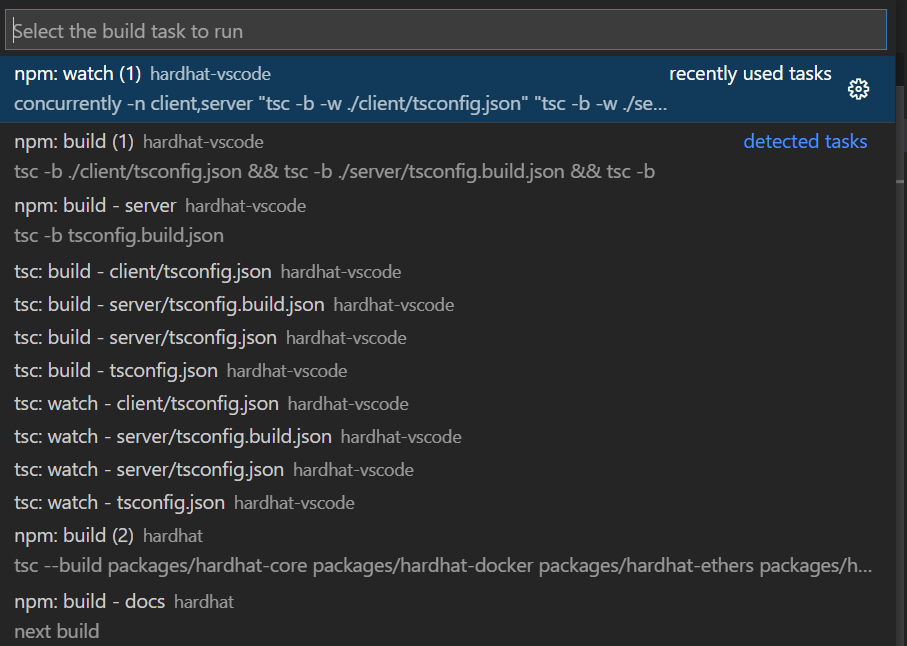Run tsc: build - tsconfig.json task
Screen dimensions: 907x646
pyautogui.click(x=447, y=370)
